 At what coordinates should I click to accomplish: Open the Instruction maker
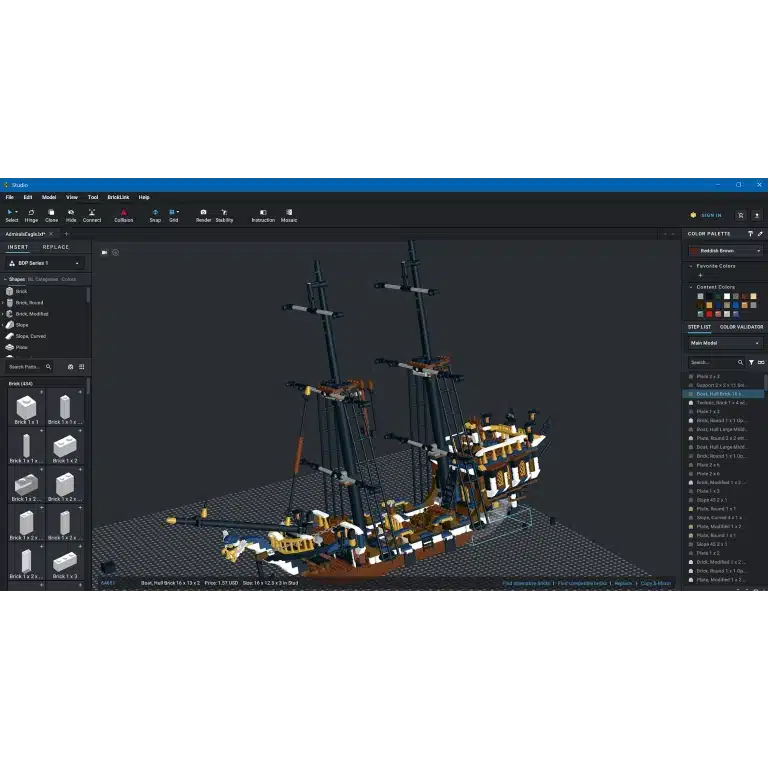pos(263,216)
